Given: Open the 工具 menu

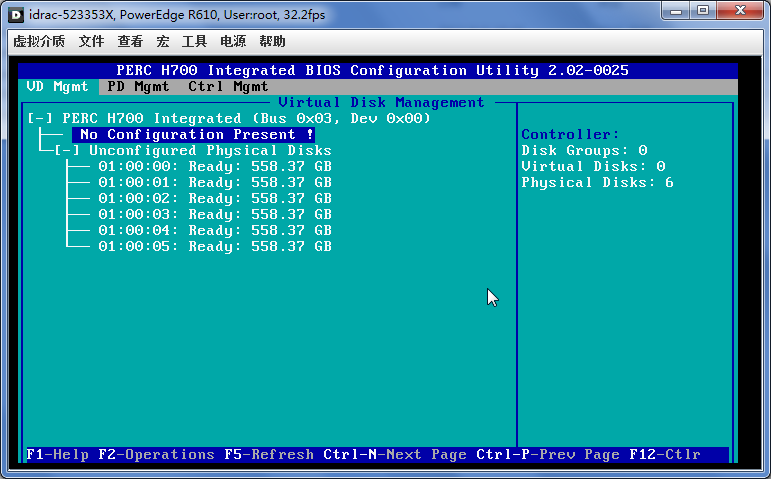Looking at the screenshot, I should (x=194, y=41).
